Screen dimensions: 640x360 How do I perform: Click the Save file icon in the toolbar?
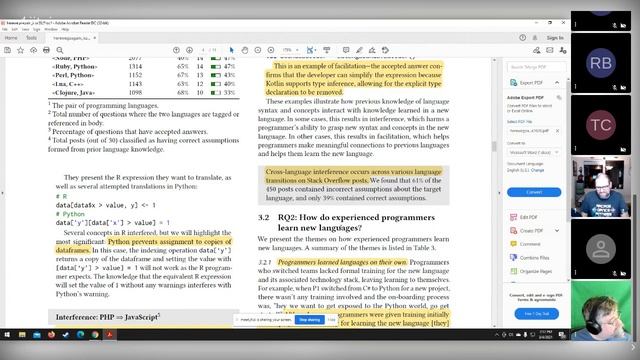(x=7, y=50)
